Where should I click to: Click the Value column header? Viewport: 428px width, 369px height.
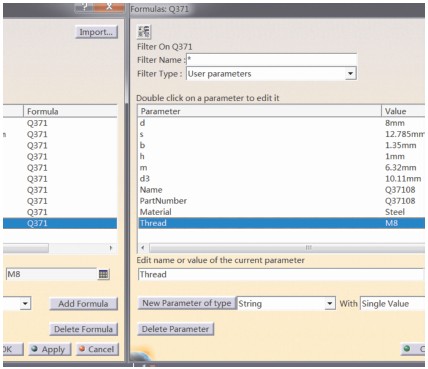coord(403,111)
